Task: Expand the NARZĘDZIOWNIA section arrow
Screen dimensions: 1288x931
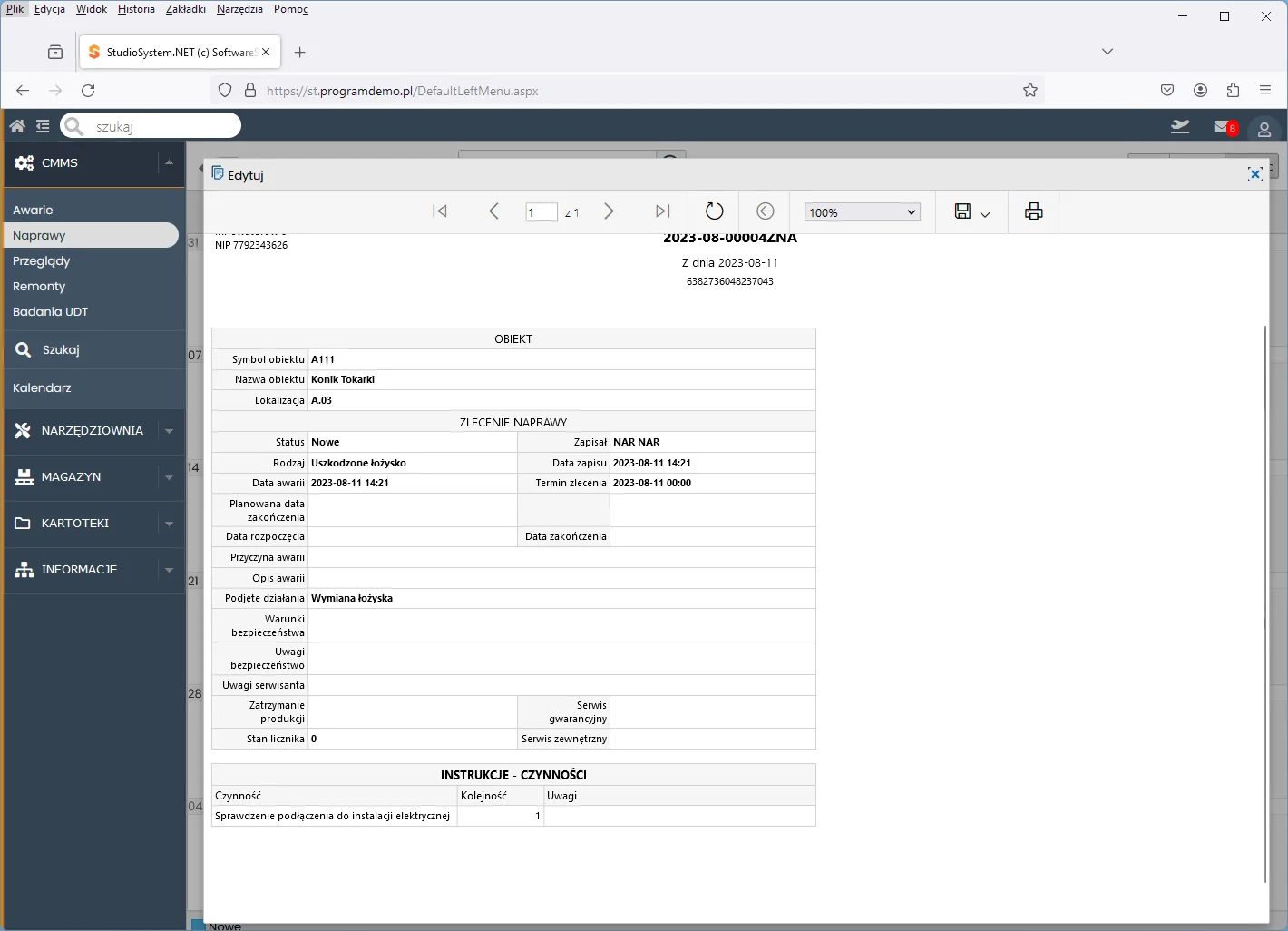Action: (x=169, y=431)
